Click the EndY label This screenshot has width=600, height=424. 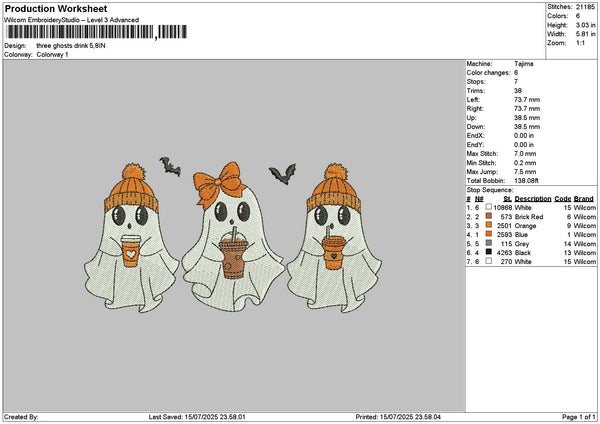(x=475, y=145)
